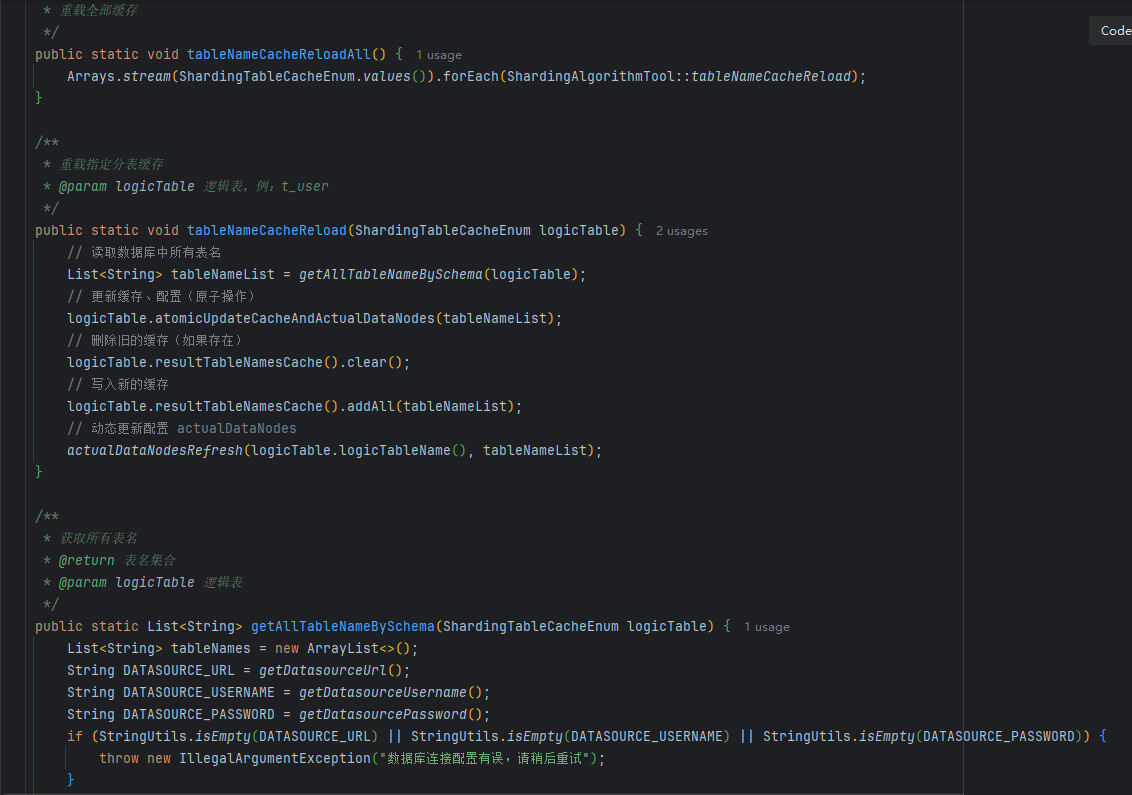Viewport: 1132px width, 795px height.
Task: Click the comment '// 读取数据库中所有表名'
Action: click(144, 253)
